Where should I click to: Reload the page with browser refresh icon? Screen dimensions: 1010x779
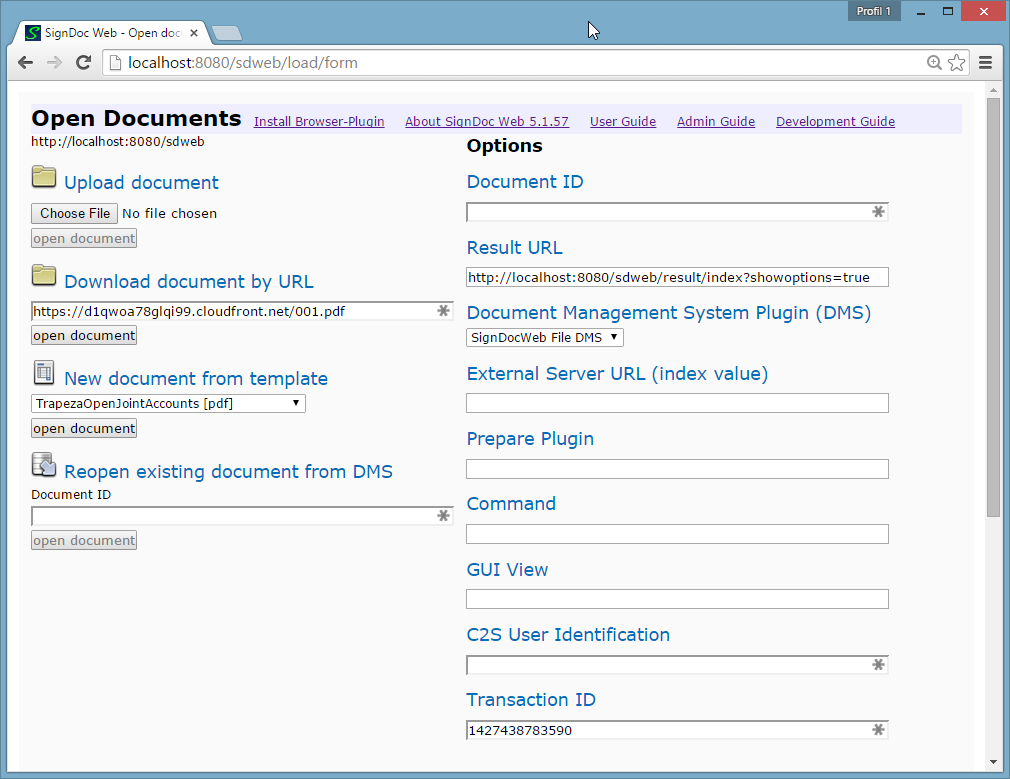(85, 63)
